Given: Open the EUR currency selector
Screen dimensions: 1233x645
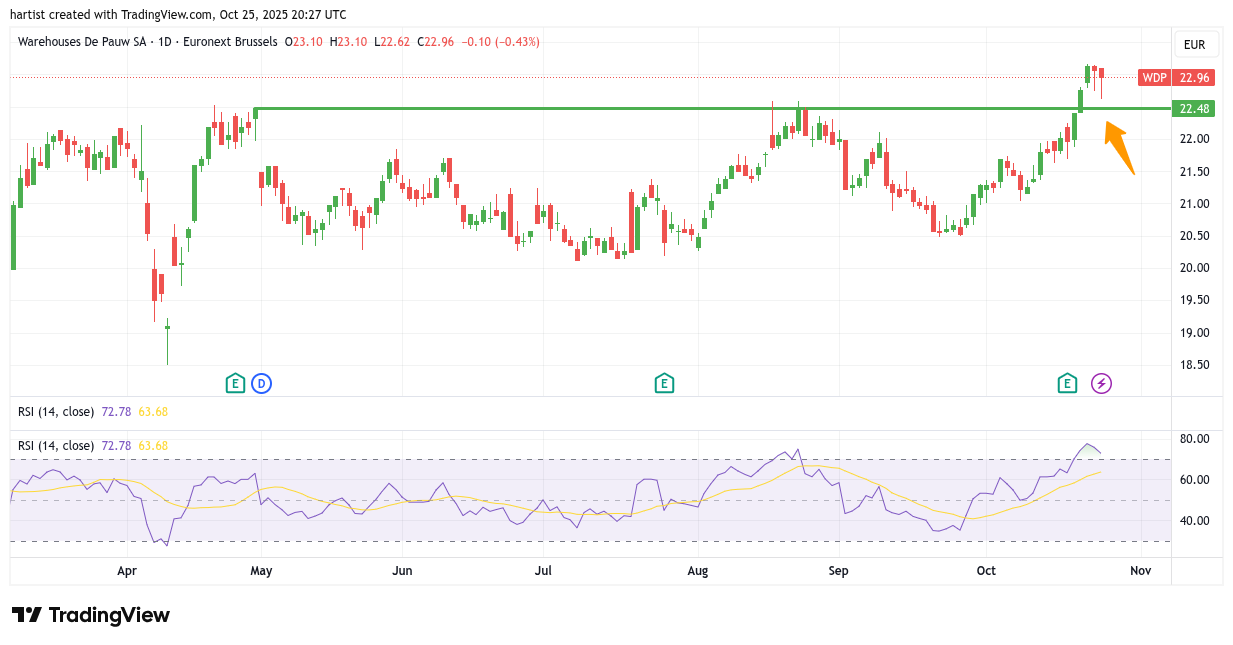Looking at the screenshot, I should click(1194, 45).
